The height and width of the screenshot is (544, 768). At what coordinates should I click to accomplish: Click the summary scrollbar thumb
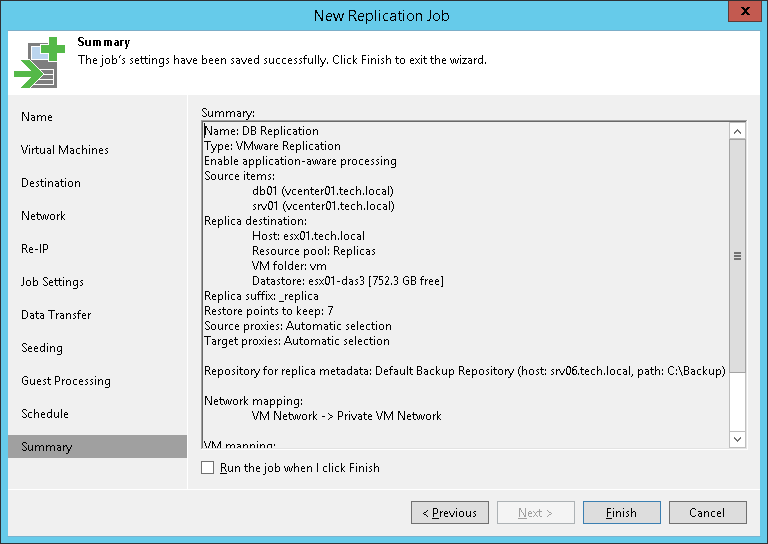coord(738,256)
